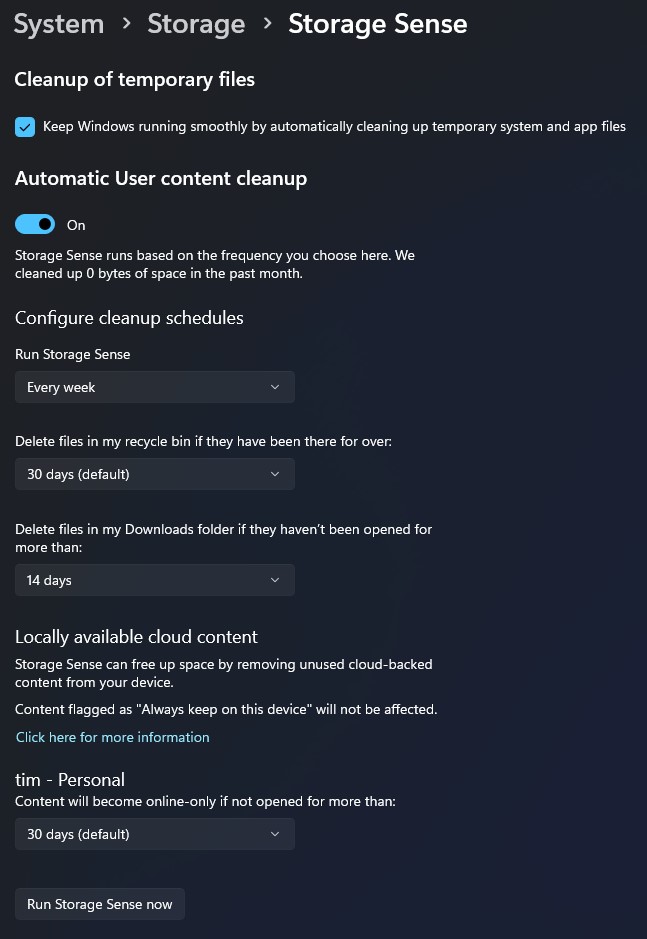Click the chevron arrow in 'Every week' box
647x939 pixels.
275,387
